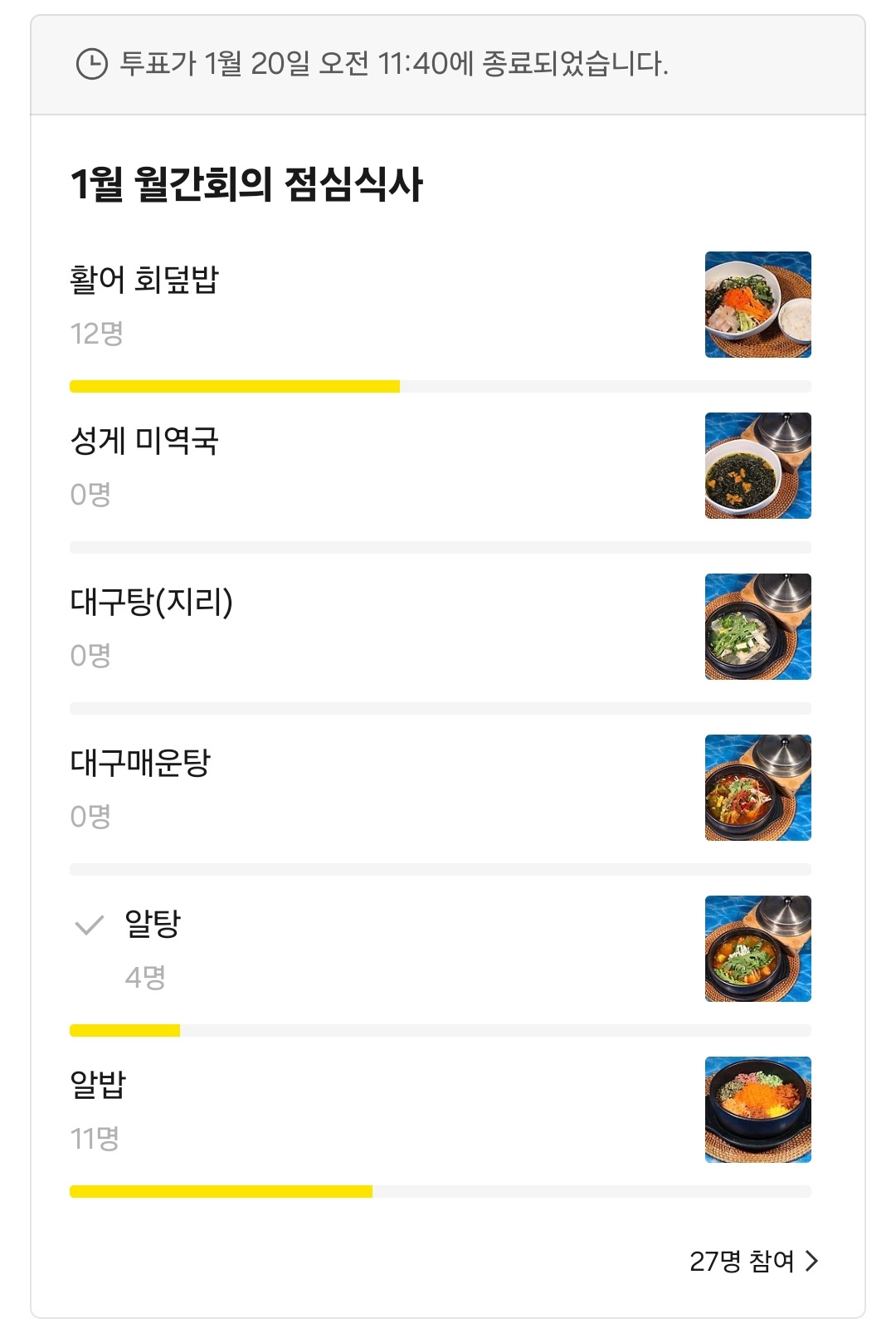896x1338 pixels.
Task: Click the 알밥 yellow result bar
Action: (x=221, y=1191)
